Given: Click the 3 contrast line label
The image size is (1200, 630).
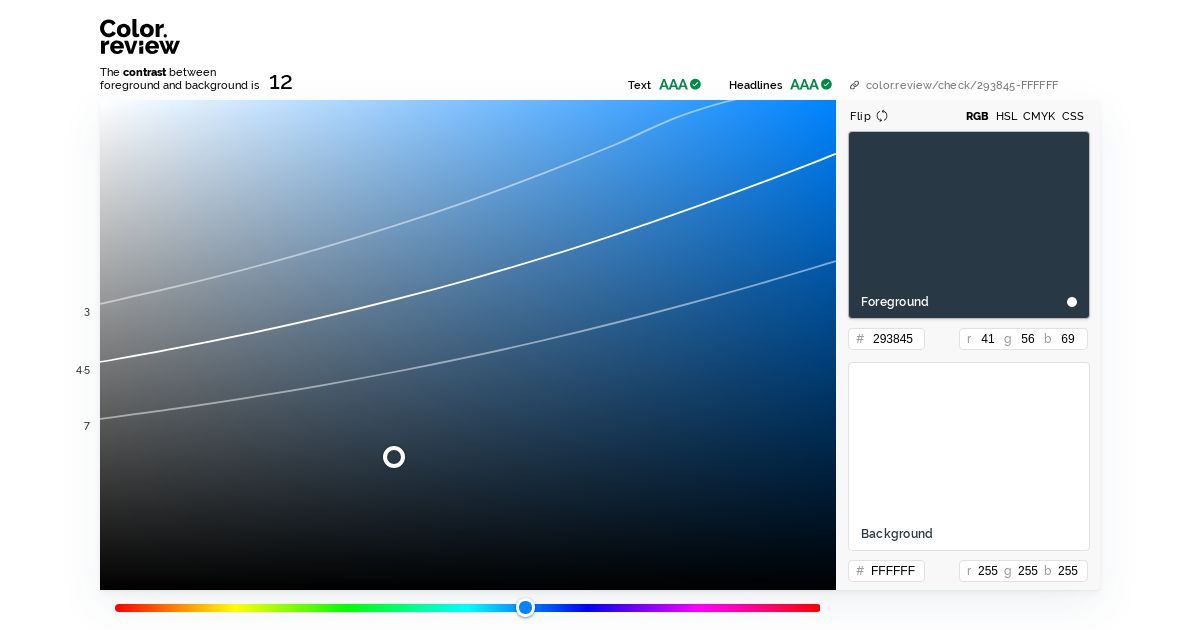Looking at the screenshot, I should [87, 312].
